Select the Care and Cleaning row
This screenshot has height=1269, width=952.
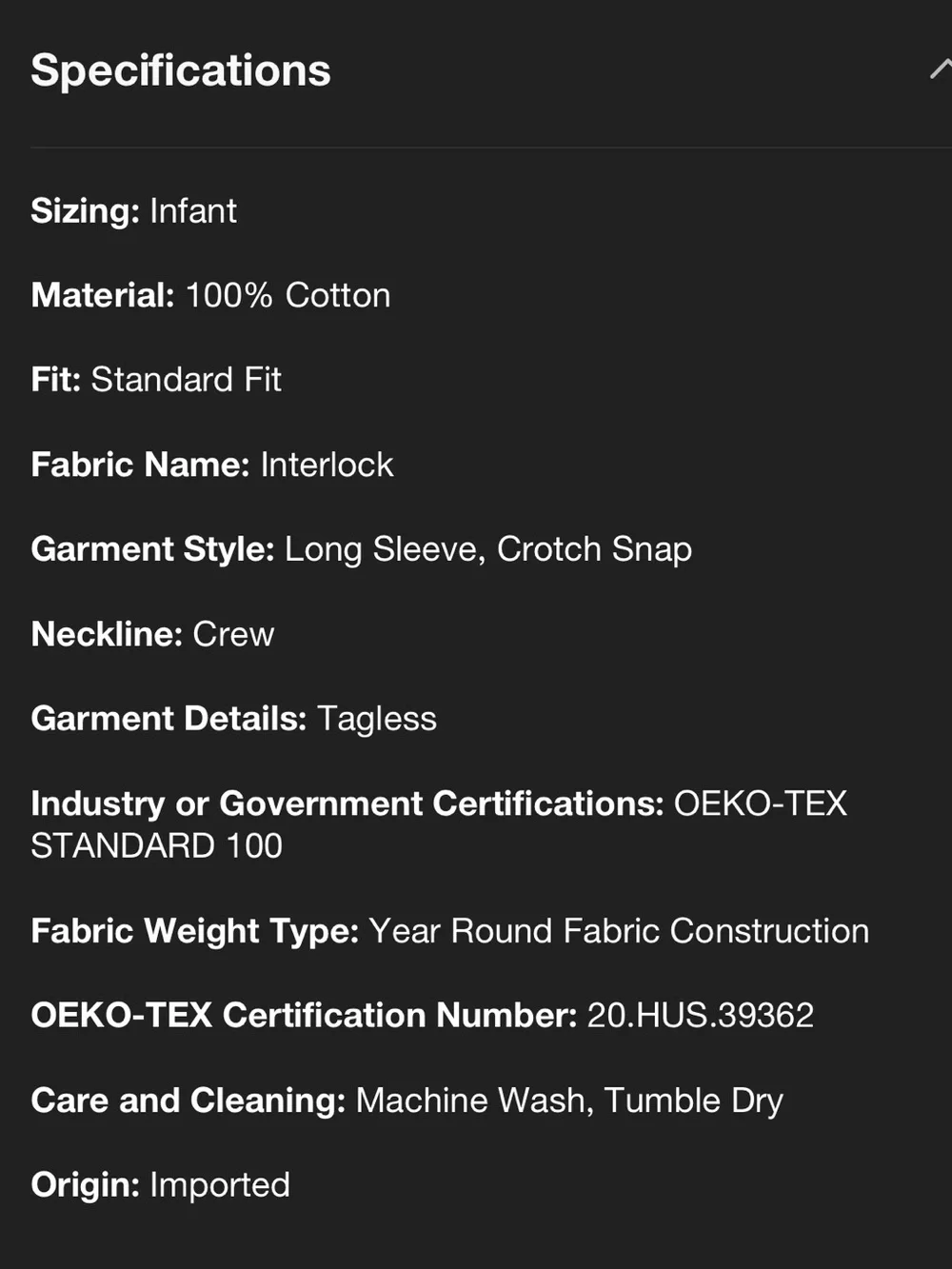point(407,1100)
